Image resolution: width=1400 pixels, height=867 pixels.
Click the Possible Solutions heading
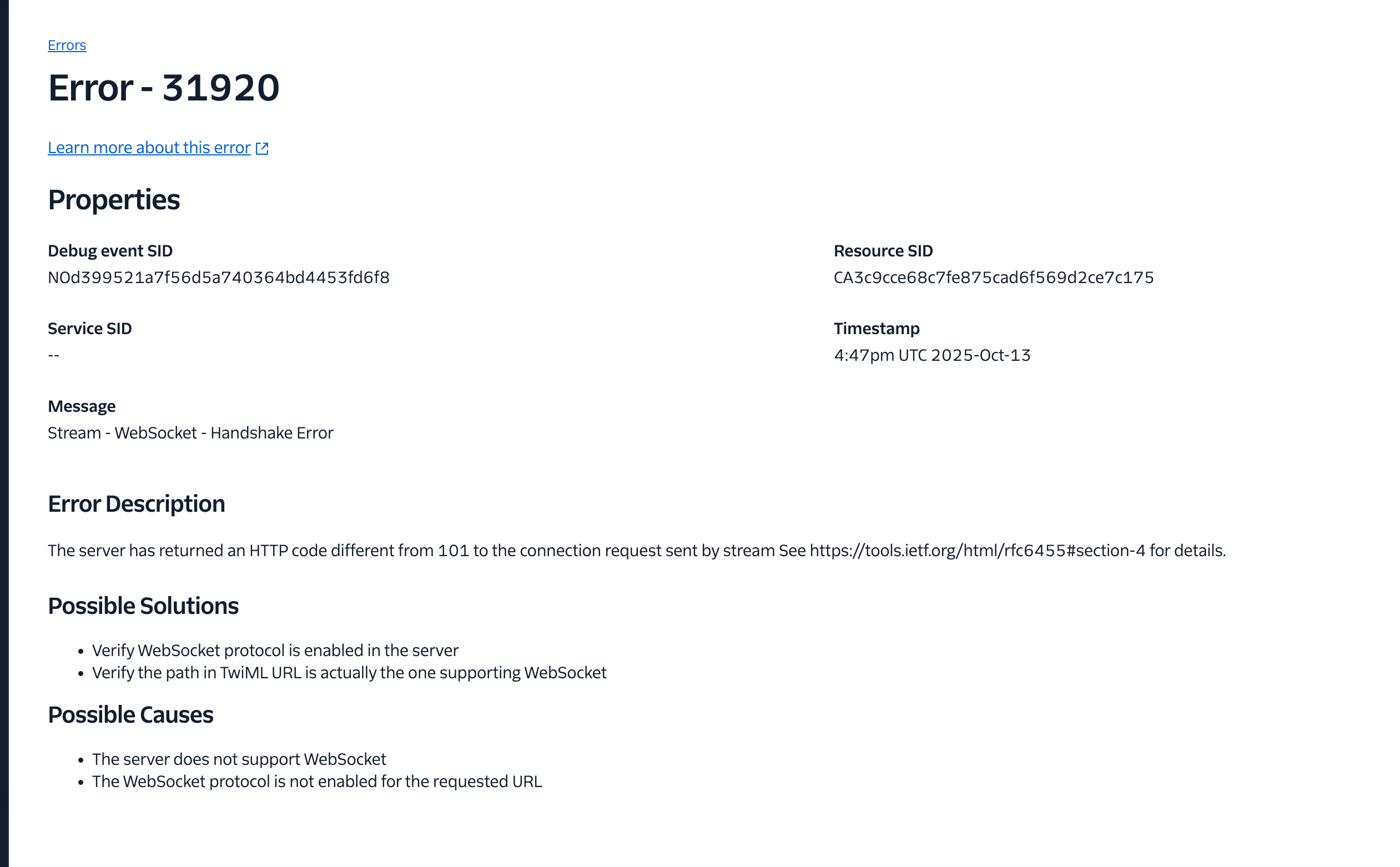click(143, 606)
